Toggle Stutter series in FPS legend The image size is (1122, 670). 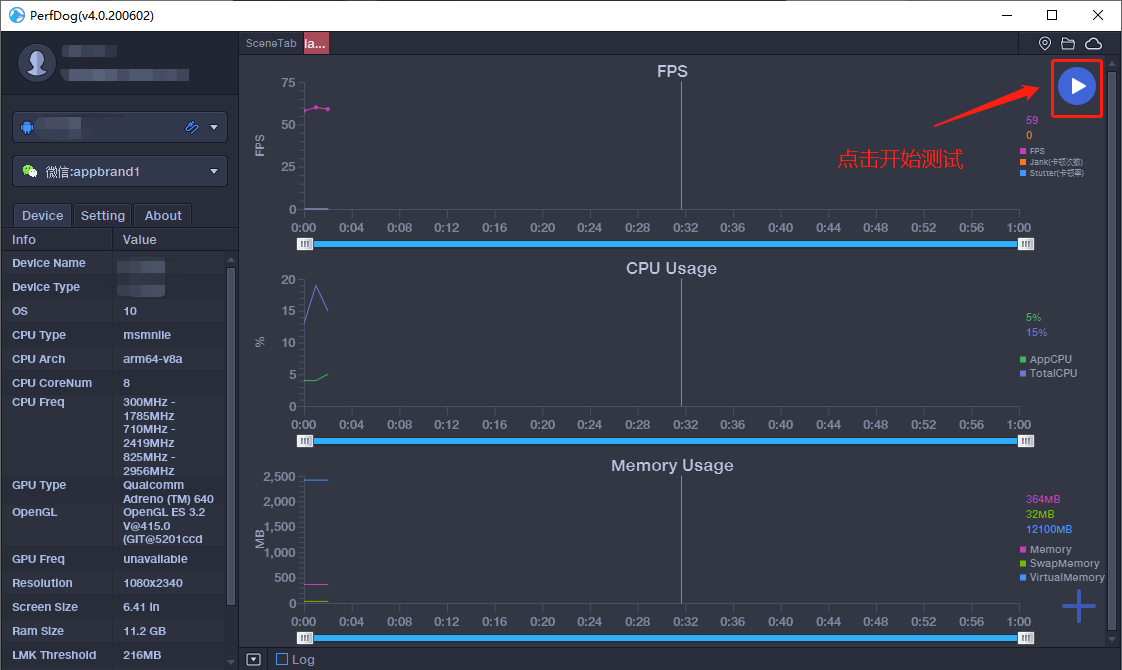click(1051, 173)
